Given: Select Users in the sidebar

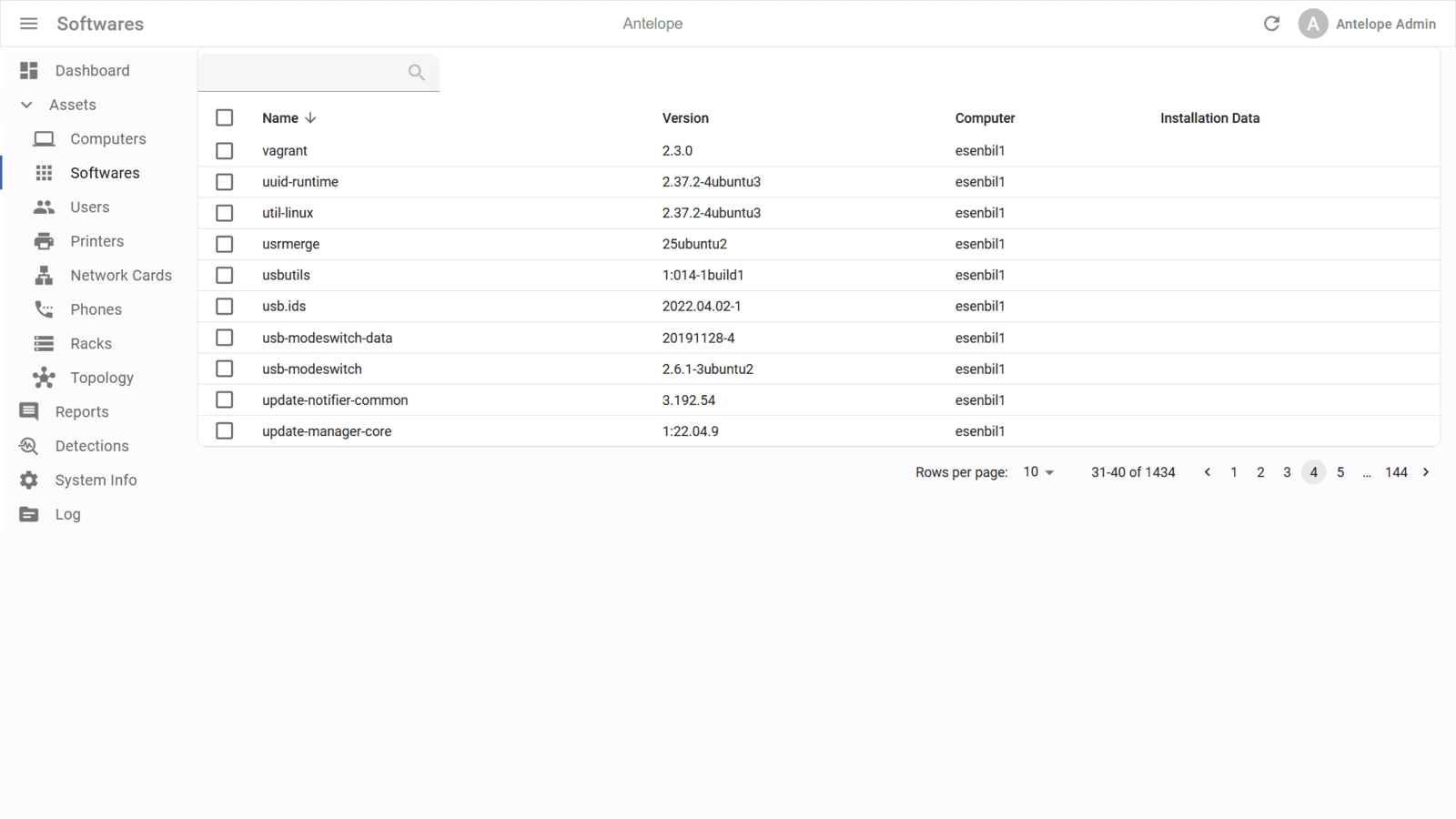Looking at the screenshot, I should (90, 207).
